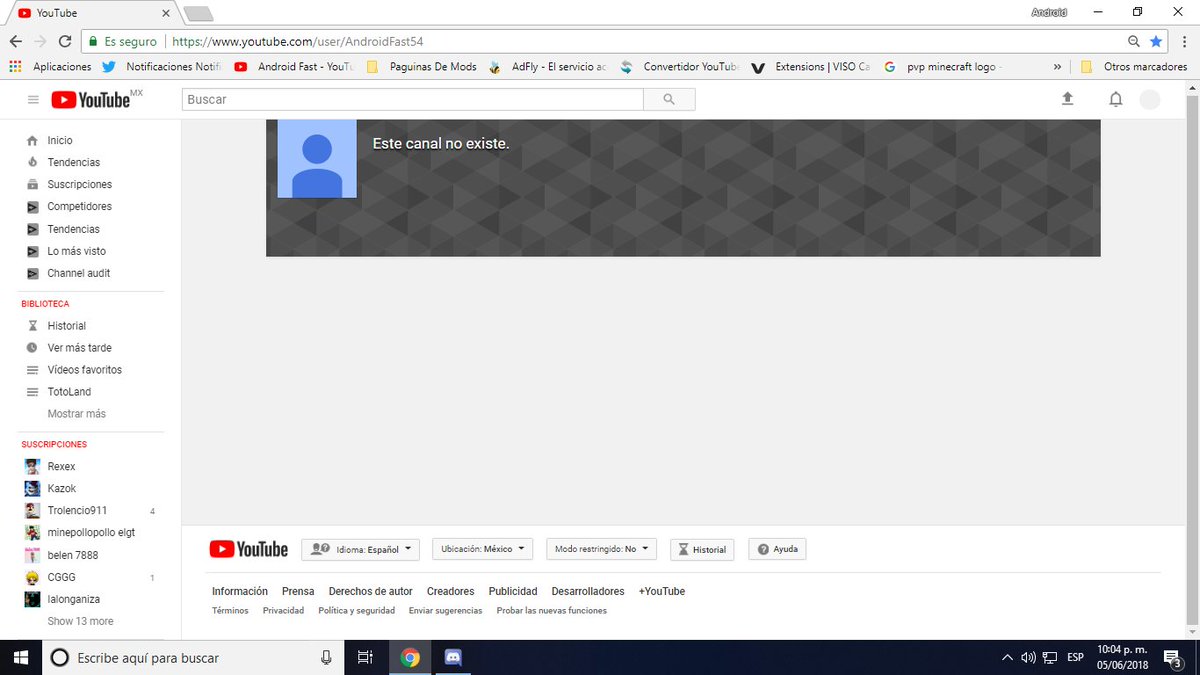Open the notifications bell

click(x=1116, y=99)
